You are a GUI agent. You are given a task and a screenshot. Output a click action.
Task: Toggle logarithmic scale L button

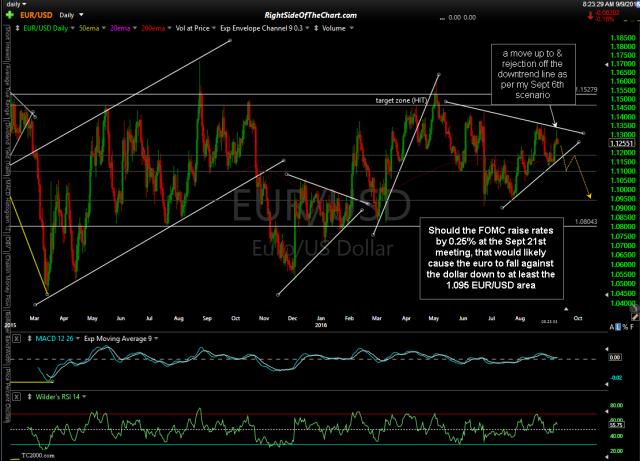pos(618,327)
